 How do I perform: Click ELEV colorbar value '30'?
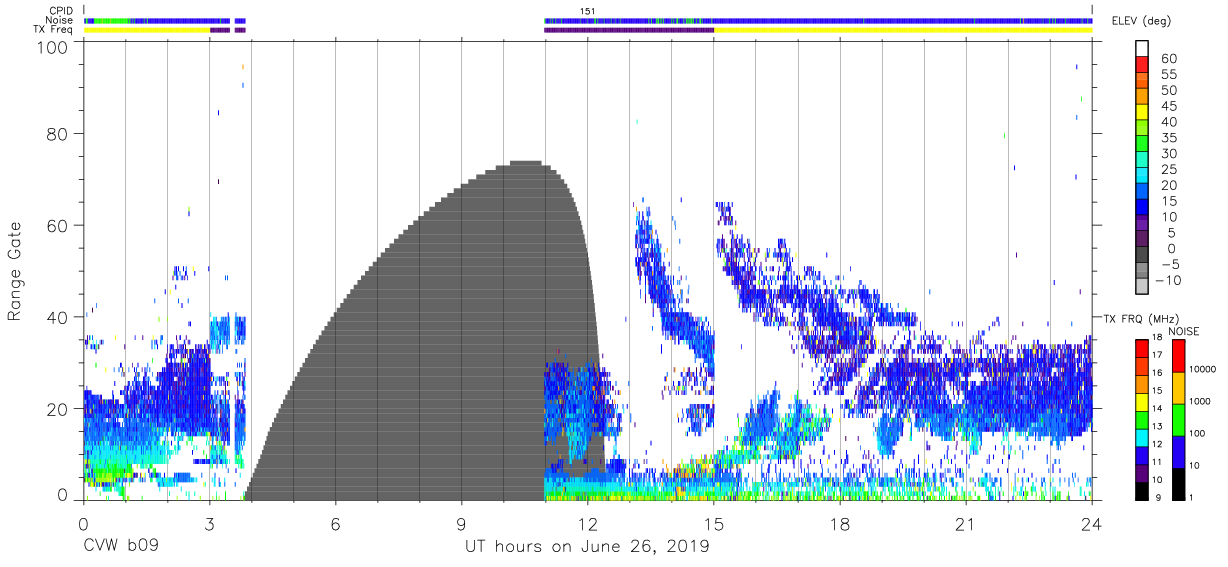click(1168, 153)
